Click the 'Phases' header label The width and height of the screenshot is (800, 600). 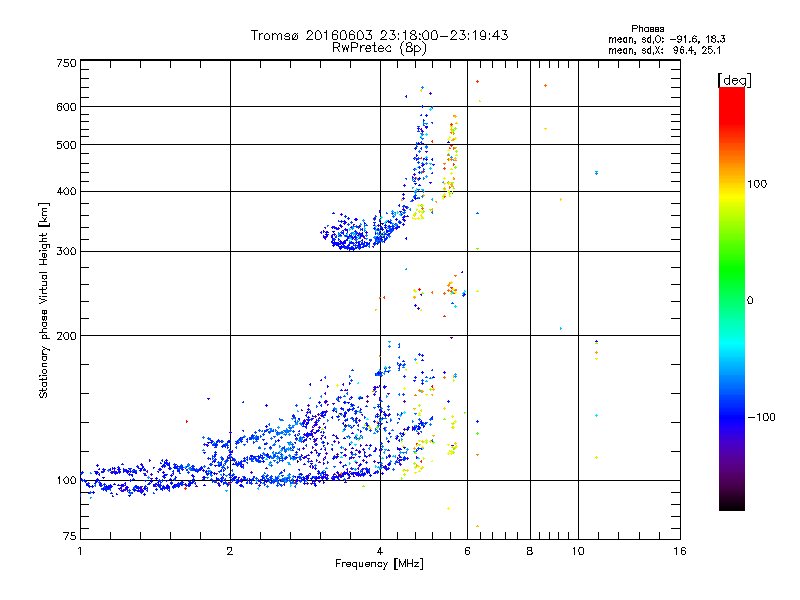(647, 29)
